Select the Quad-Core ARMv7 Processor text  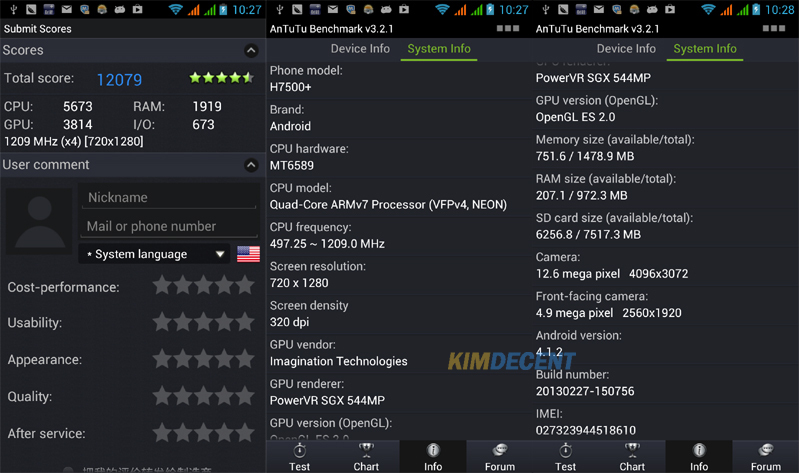(x=388, y=205)
